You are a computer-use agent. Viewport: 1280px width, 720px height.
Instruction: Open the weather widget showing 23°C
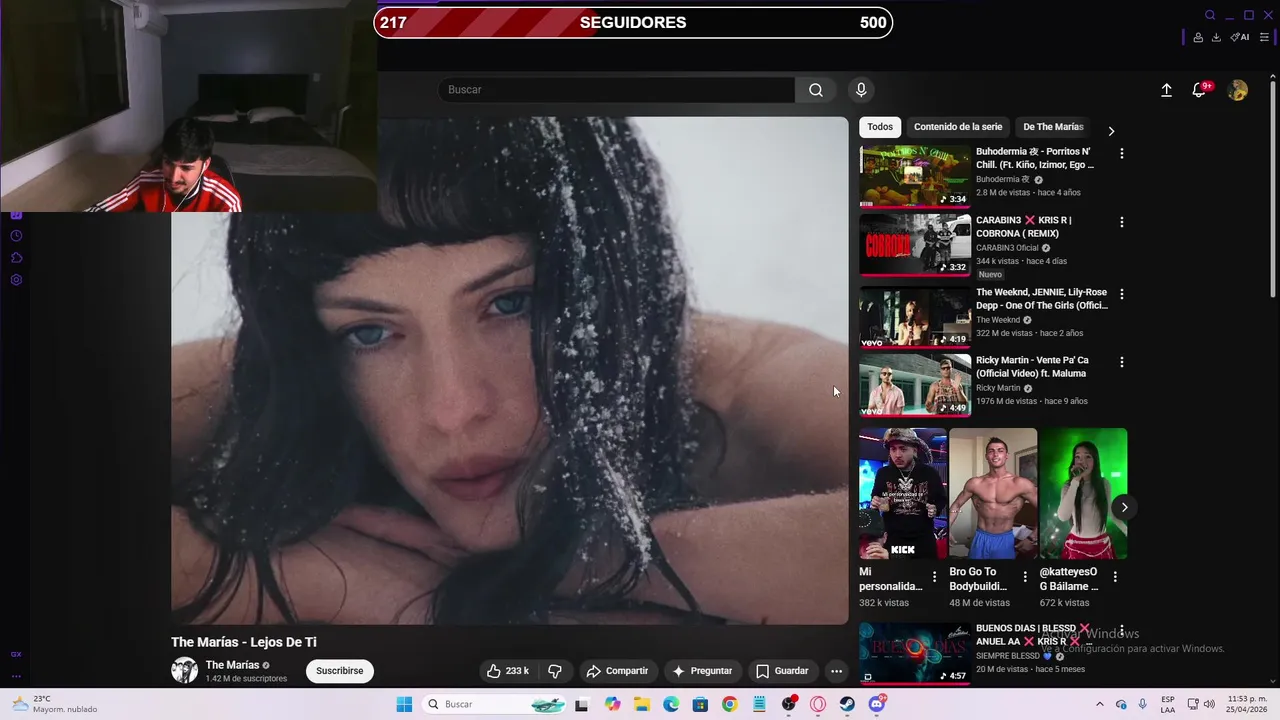pos(55,704)
